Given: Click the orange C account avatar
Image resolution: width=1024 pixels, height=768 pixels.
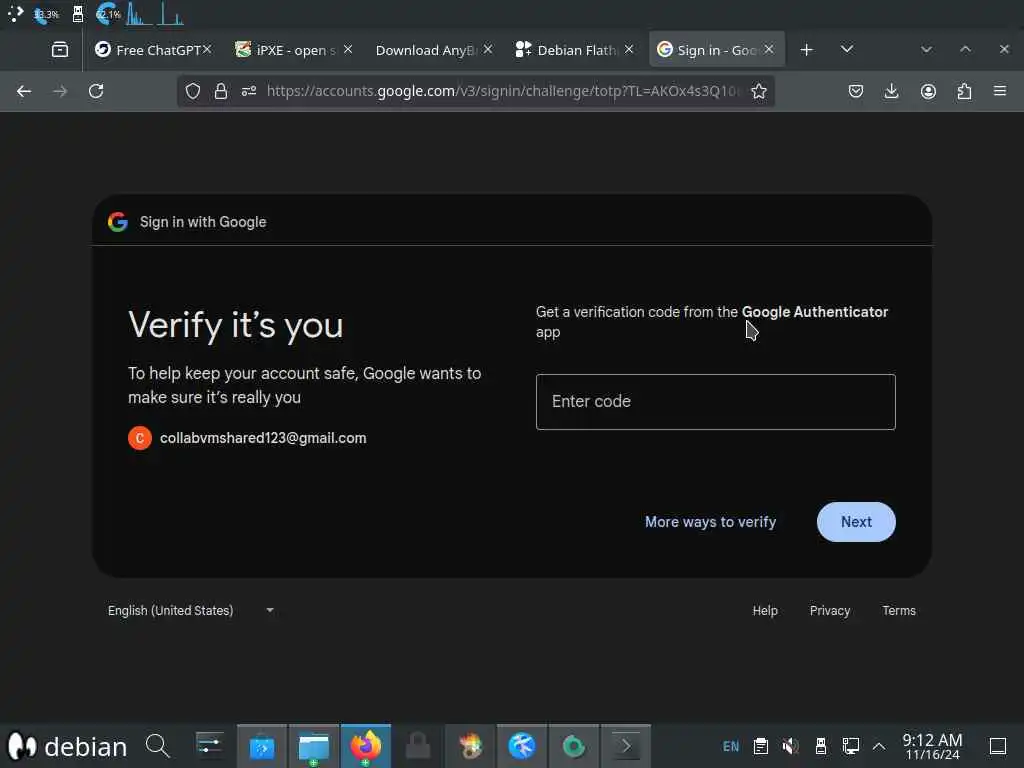Looking at the screenshot, I should point(140,438).
